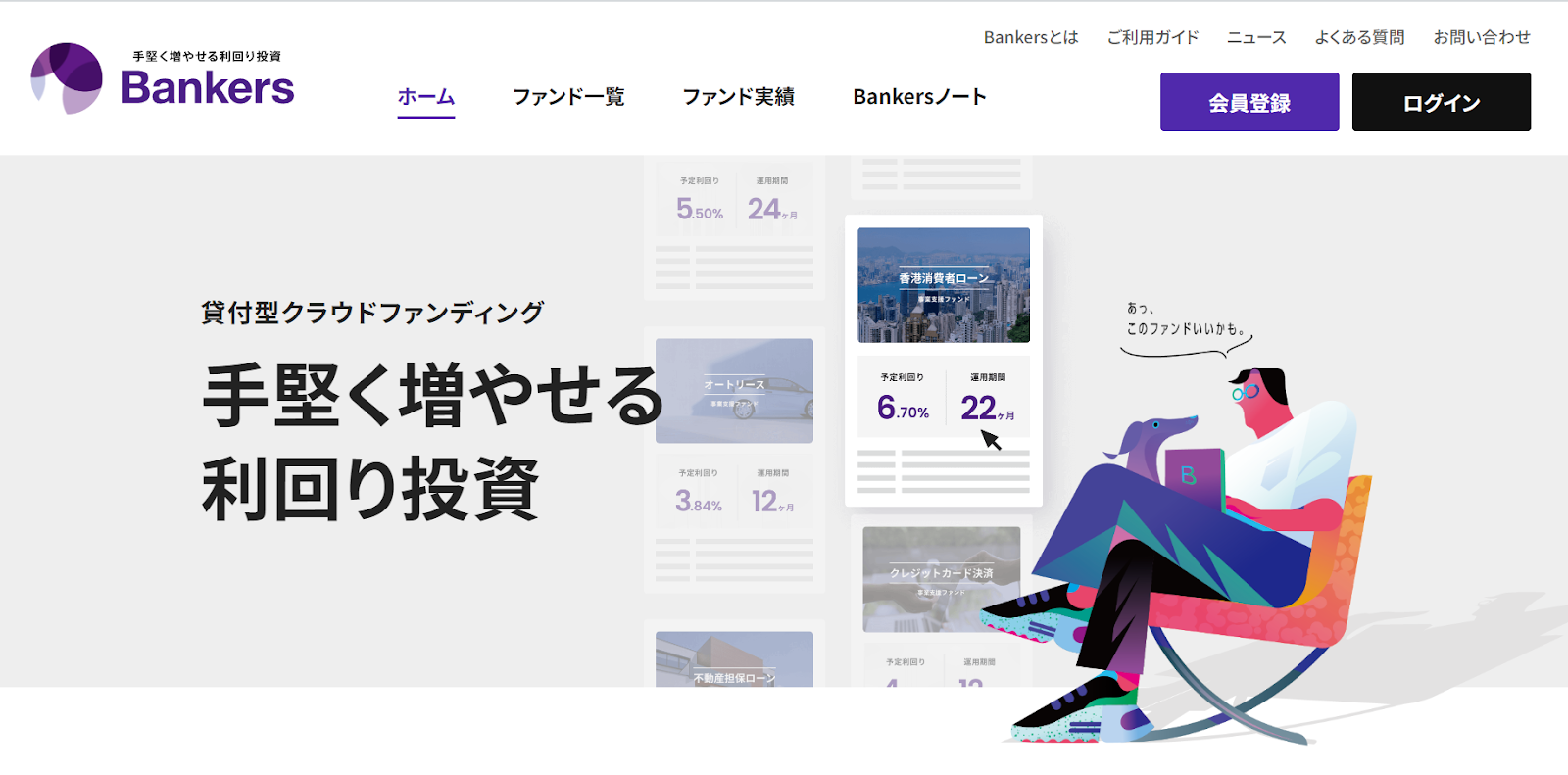Open the ファンド一覧 menu item

point(568,97)
